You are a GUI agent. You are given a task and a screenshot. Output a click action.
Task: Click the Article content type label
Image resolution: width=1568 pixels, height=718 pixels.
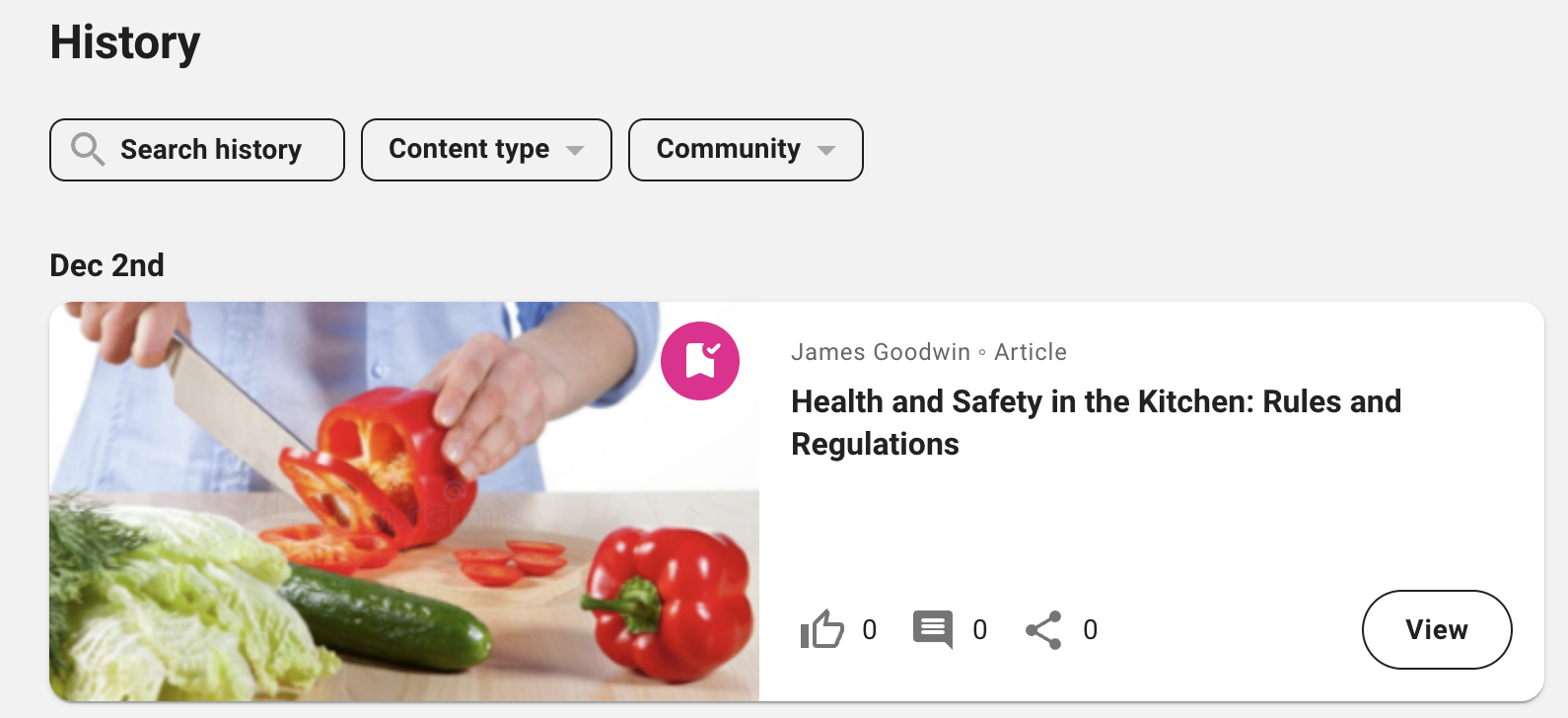pos(1031,352)
